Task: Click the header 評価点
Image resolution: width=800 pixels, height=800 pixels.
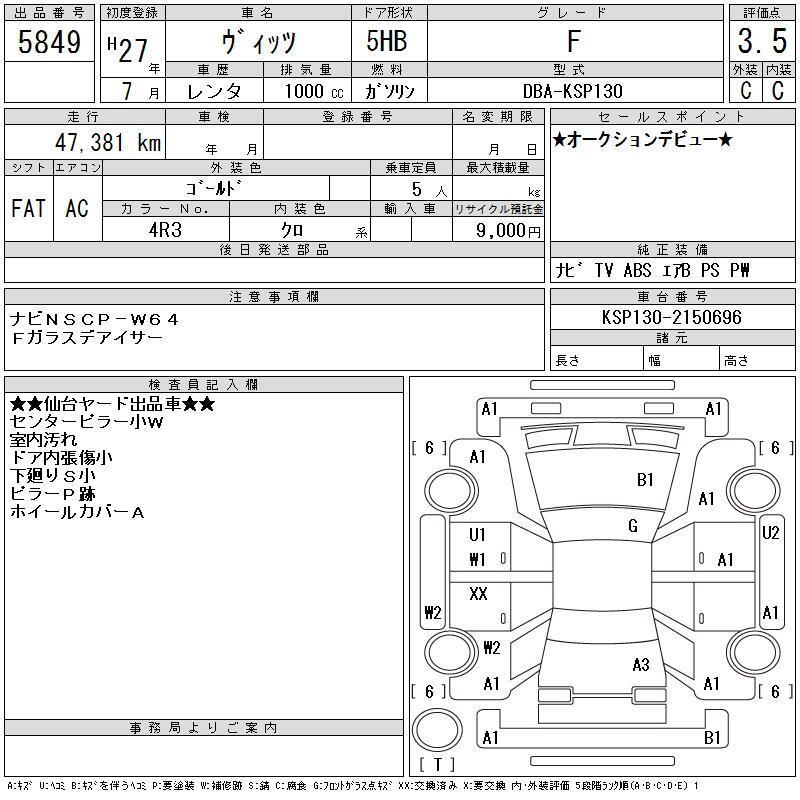Action: [762, 13]
